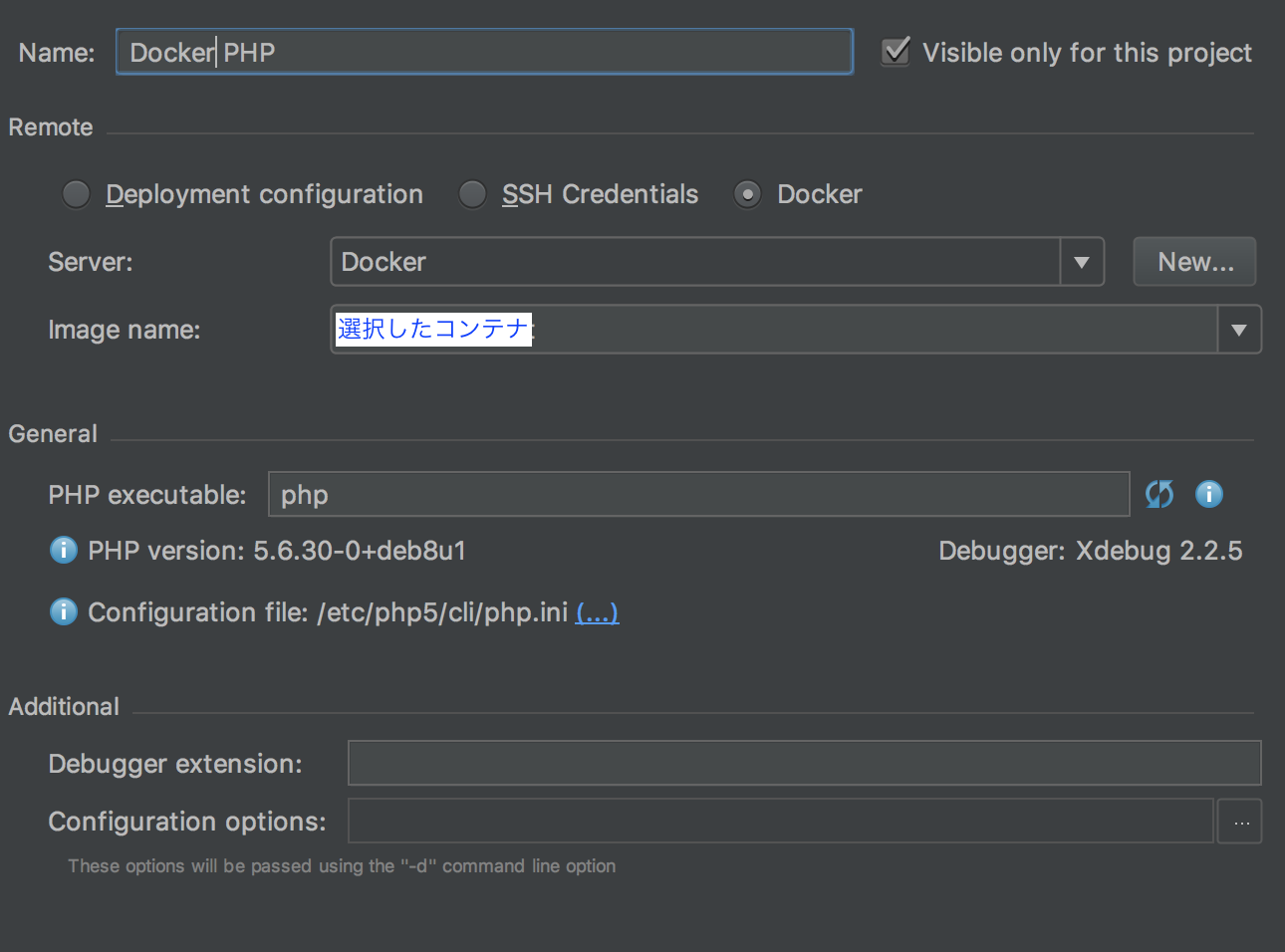Open php.ini via the (...) link
This screenshot has width=1285, height=952.
point(597,612)
